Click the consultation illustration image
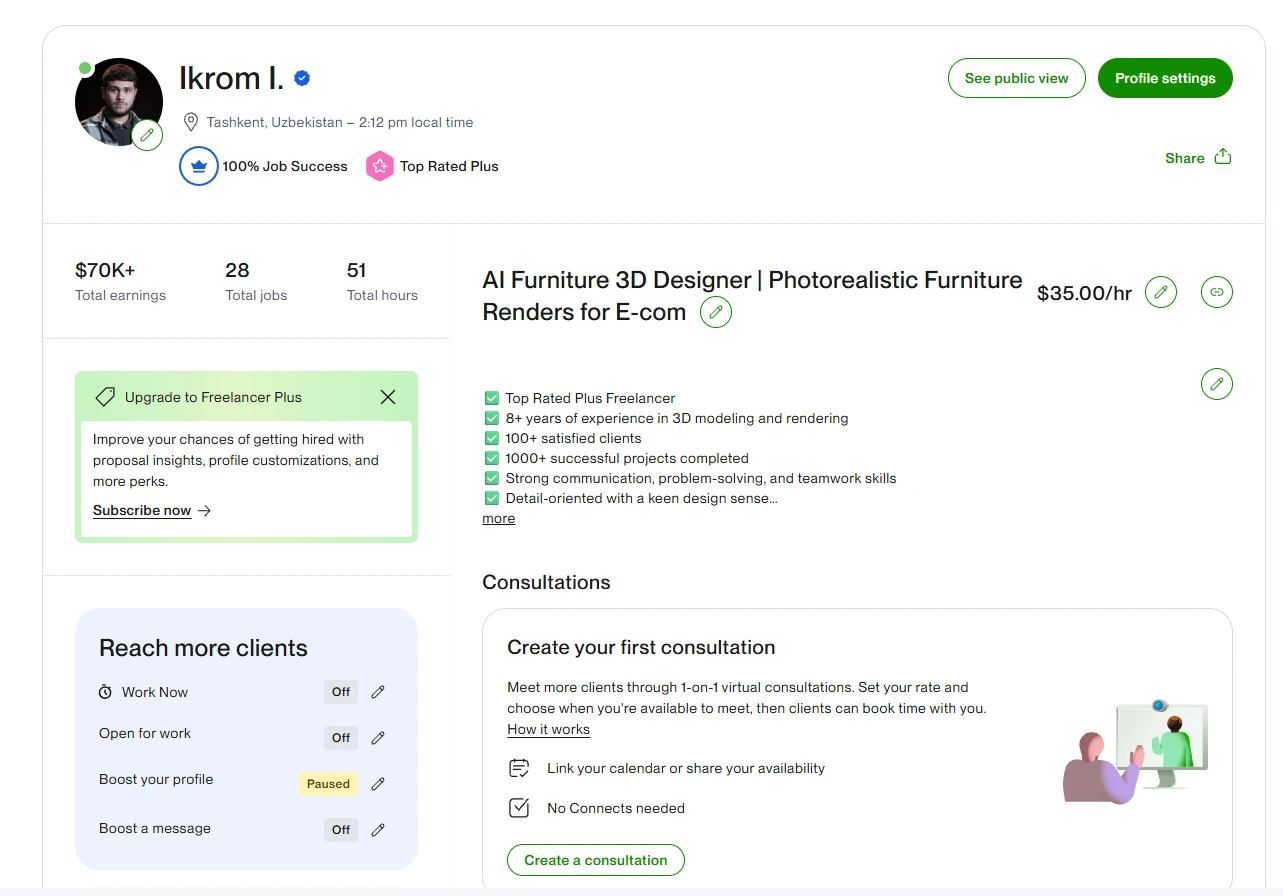This screenshot has height=896, width=1283. click(1135, 751)
